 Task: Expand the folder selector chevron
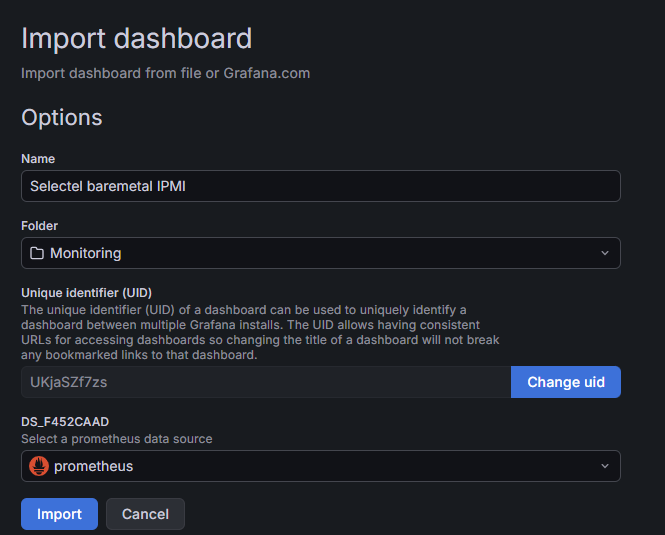tap(605, 253)
